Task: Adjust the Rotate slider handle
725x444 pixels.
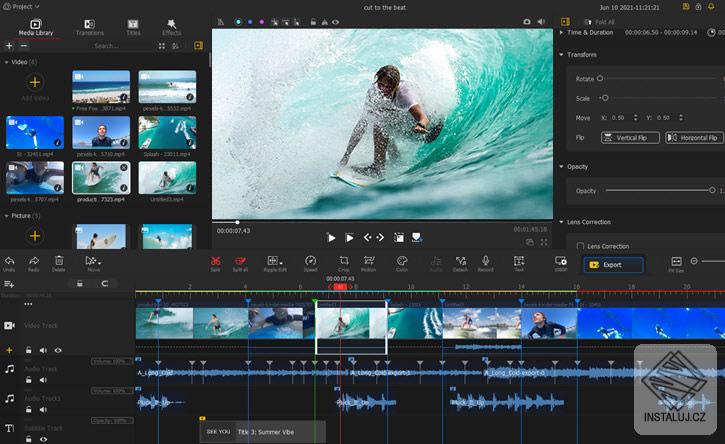Action: pos(600,79)
